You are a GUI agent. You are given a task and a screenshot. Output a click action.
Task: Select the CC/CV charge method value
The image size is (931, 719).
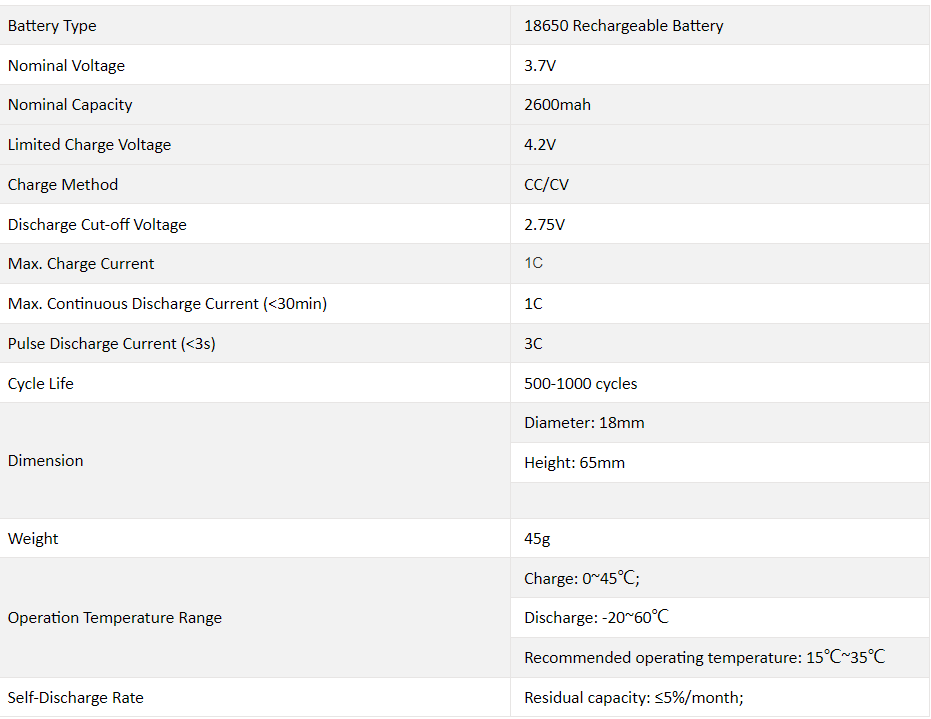pos(546,185)
